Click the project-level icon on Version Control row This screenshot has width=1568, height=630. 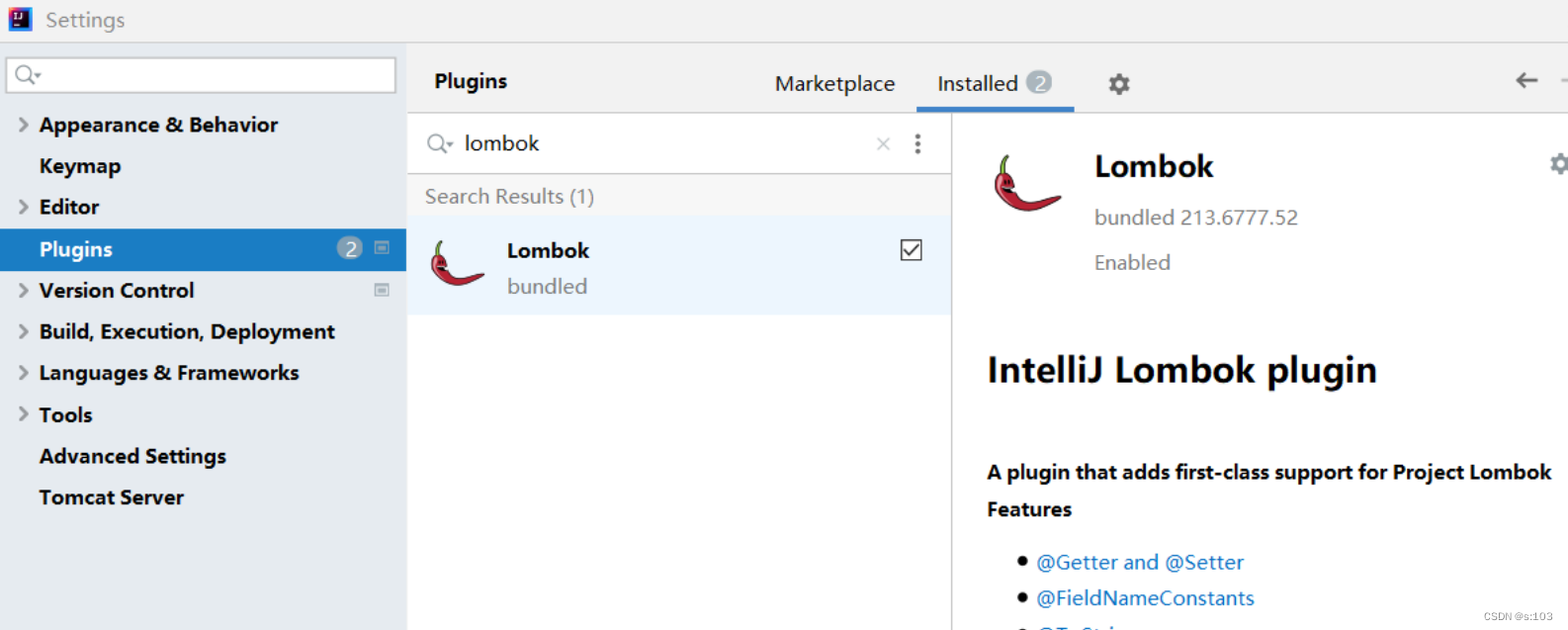pos(382,290)
